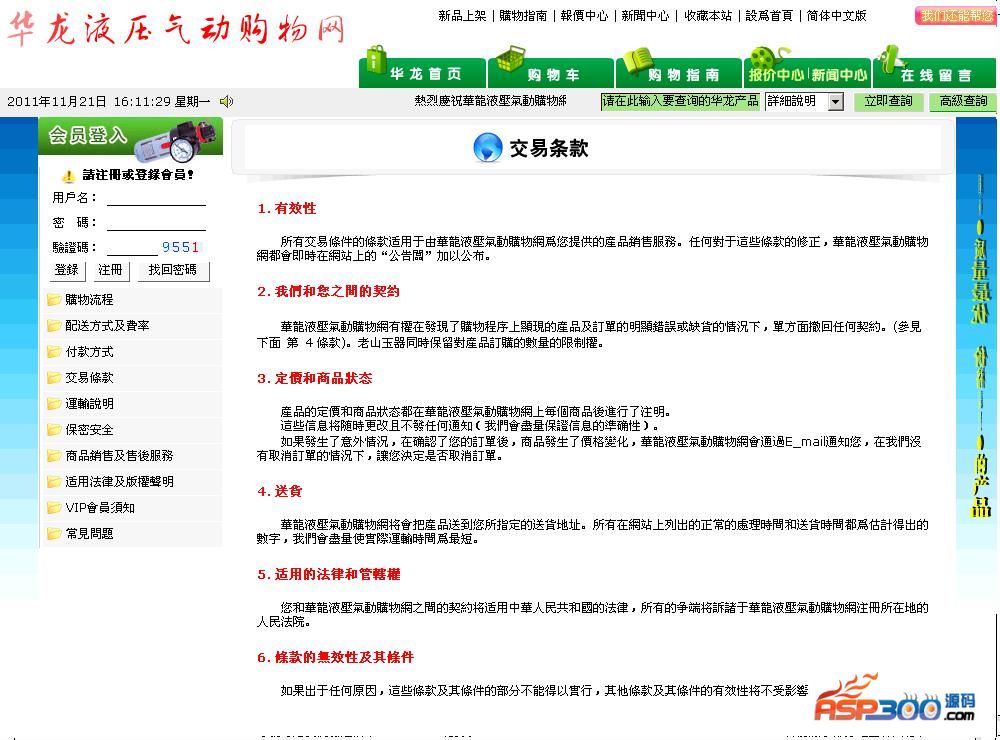Click the folder icon beside 交易條款

coord(54,378)
